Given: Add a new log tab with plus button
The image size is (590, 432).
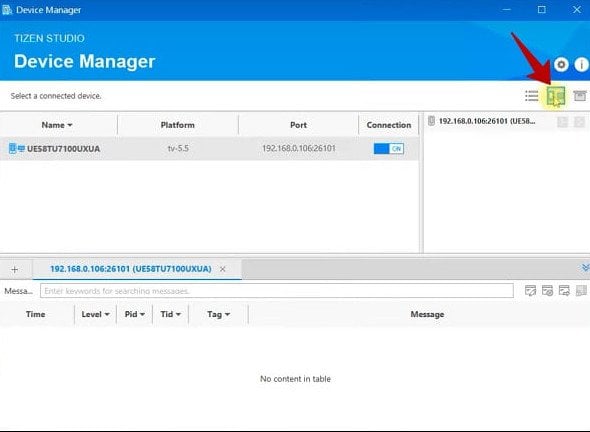Looking at the screenshot, I should pyautogui.click(x=15, y=269).
